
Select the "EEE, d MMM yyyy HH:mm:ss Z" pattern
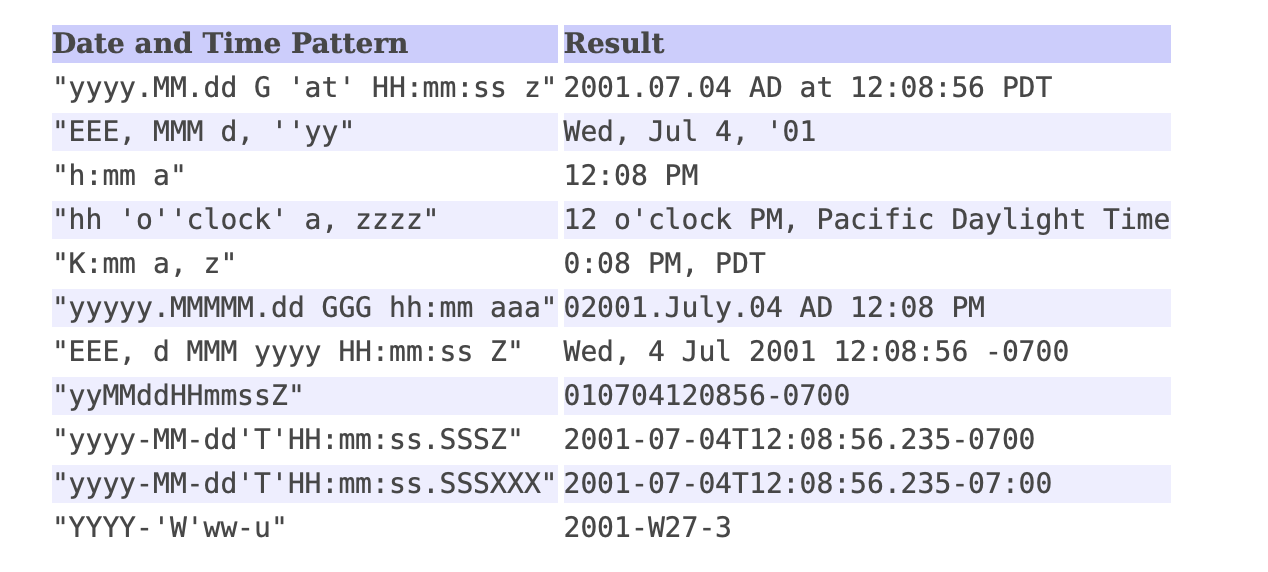287,352
